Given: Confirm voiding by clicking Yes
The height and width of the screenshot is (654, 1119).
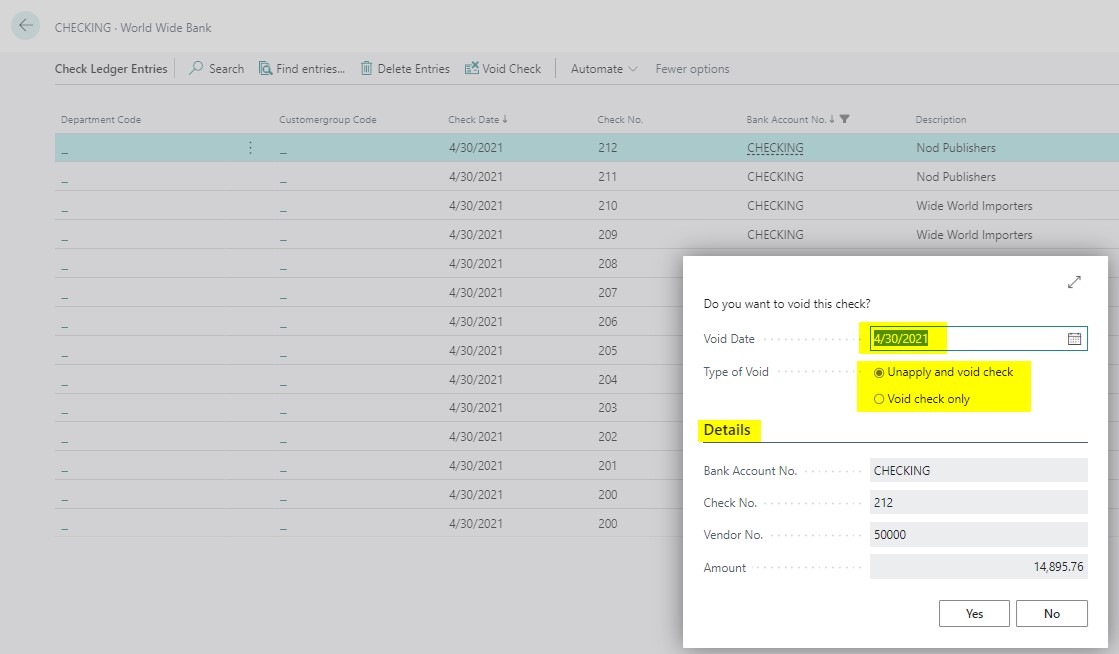Looking at the screenshot, I should (x=973, y=613).
